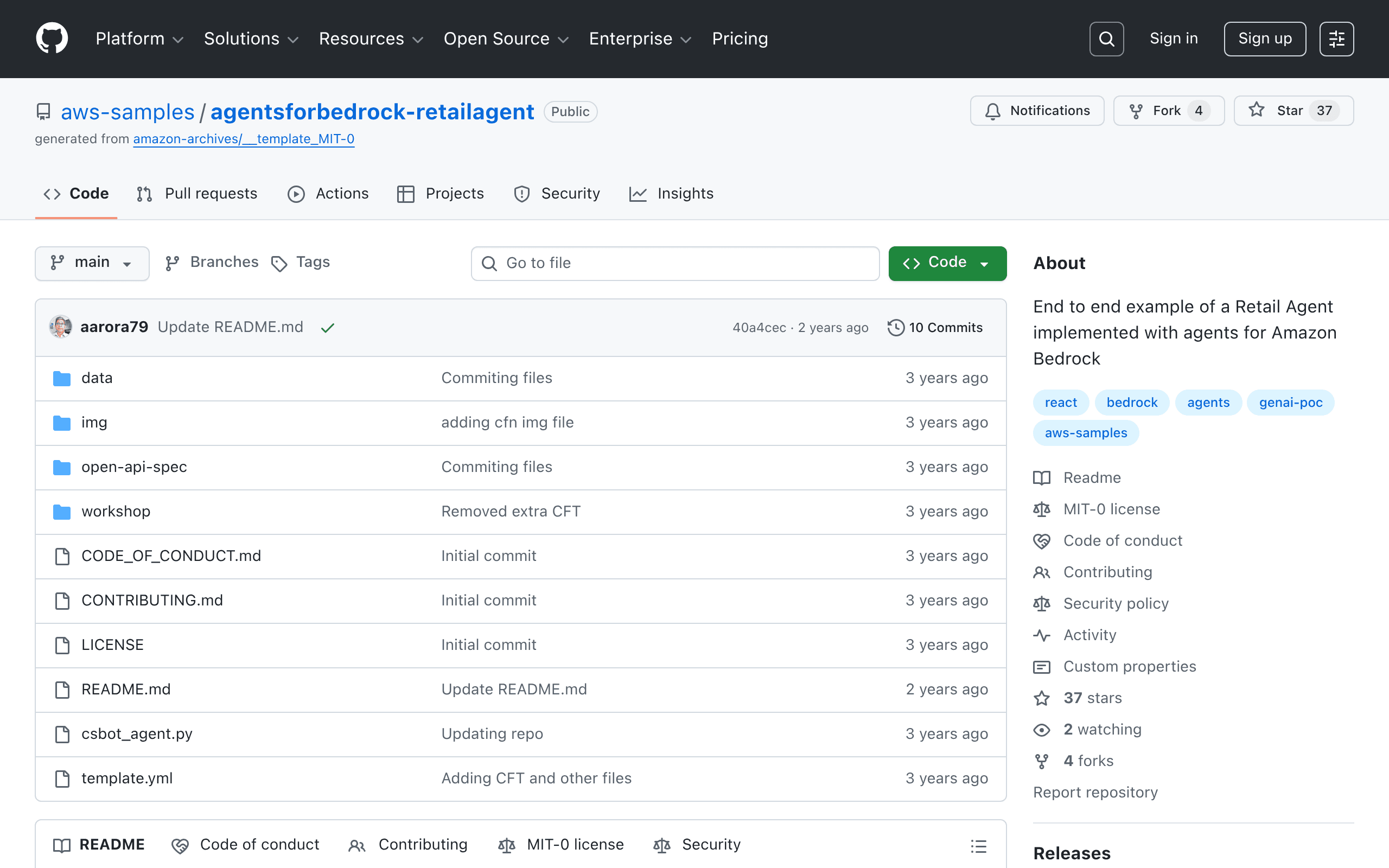
Task: Select the Contributing README tab
Action: click(x=409, y=845)
